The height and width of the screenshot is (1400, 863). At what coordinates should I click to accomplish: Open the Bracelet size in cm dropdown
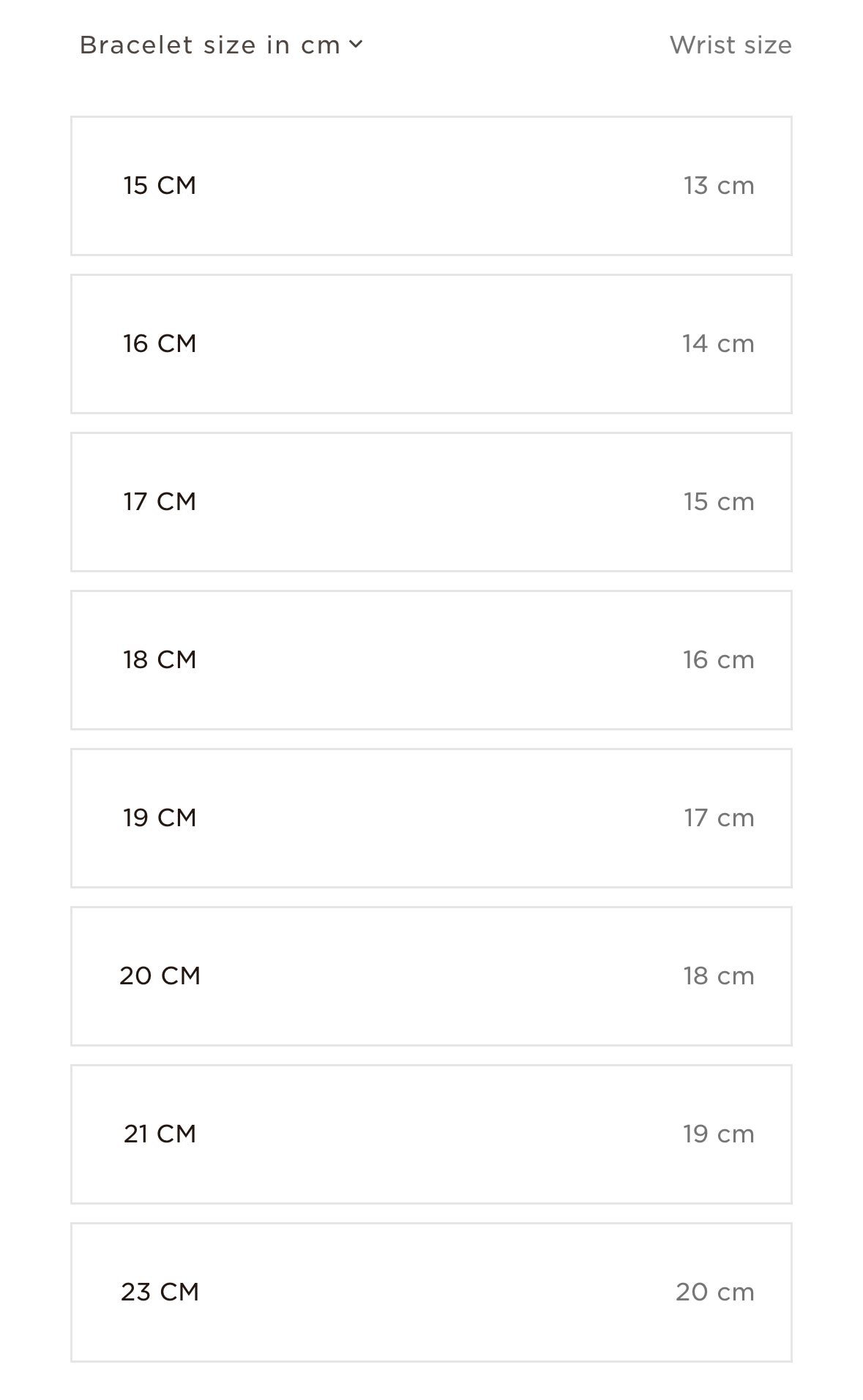211,45
